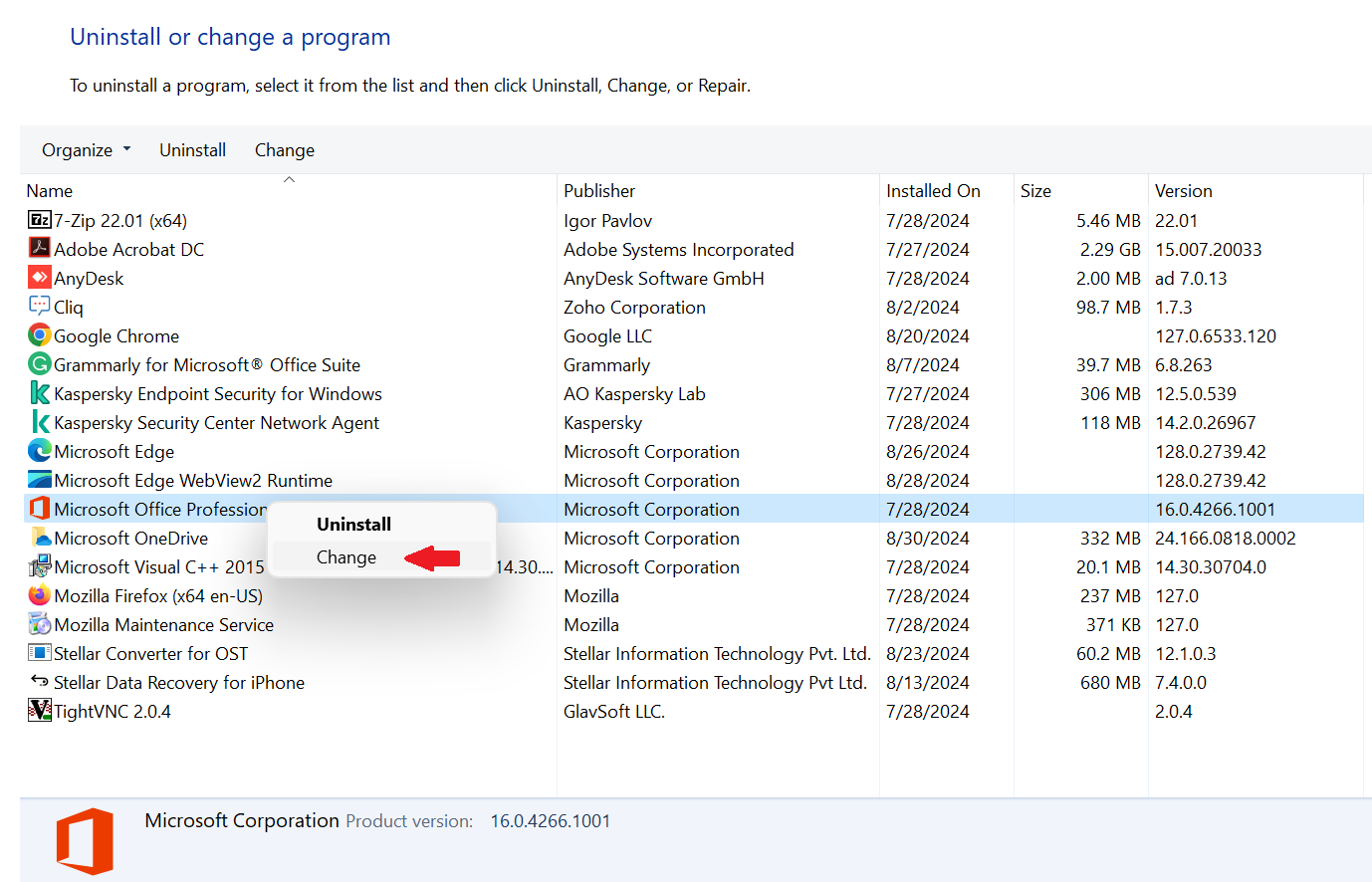
Task: Sort the list by Size column
Action: [x=1035, y=190]
